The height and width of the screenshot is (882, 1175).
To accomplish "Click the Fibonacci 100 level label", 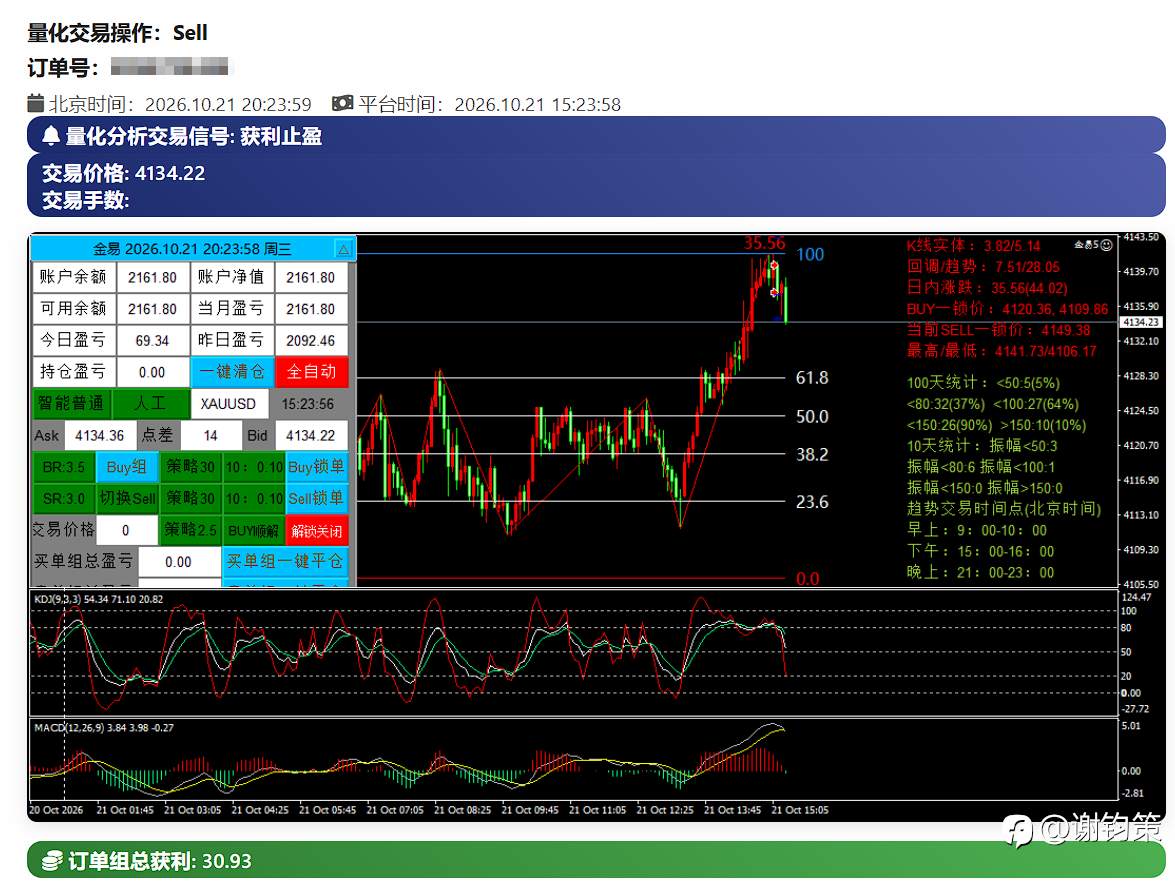I will click(810, 254).
